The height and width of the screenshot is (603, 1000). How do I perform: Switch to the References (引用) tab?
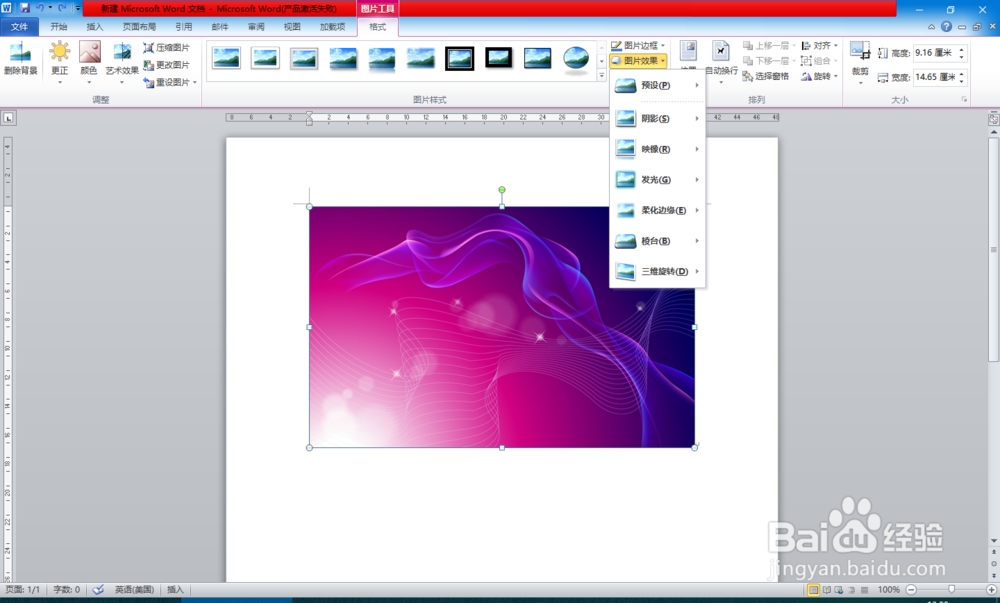(x=184, y=27)
